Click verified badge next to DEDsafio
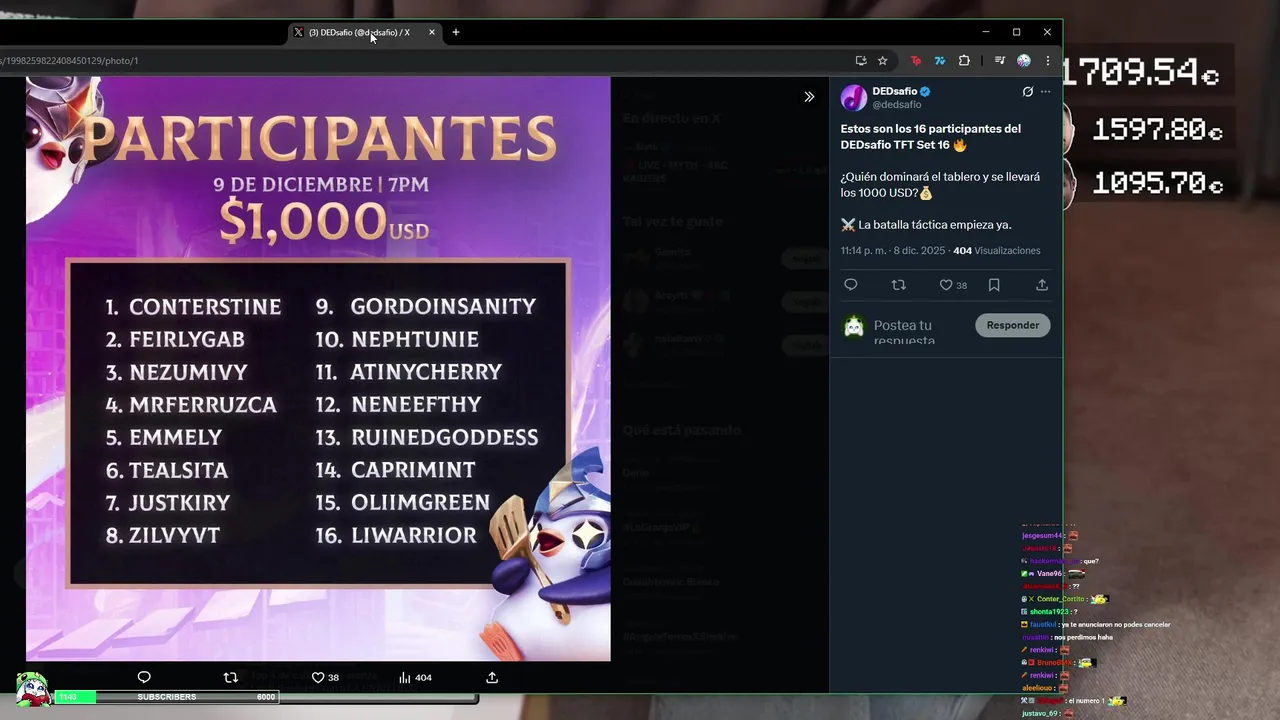 pos(925,91)
